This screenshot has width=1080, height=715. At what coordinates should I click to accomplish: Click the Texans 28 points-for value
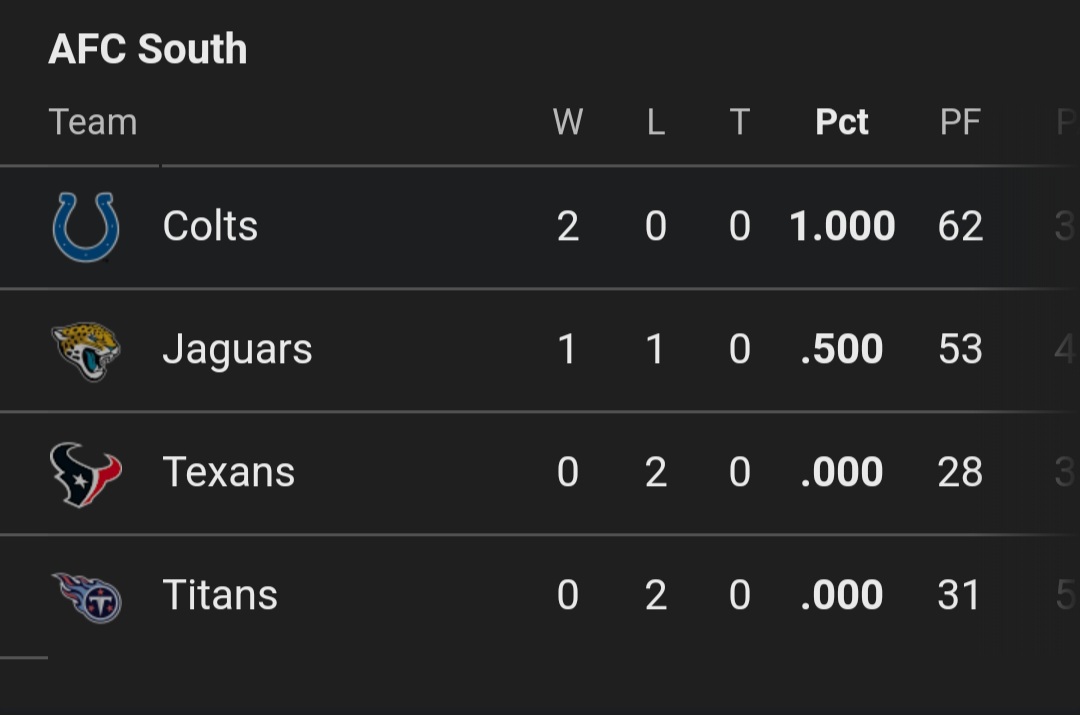click(960, 473)
